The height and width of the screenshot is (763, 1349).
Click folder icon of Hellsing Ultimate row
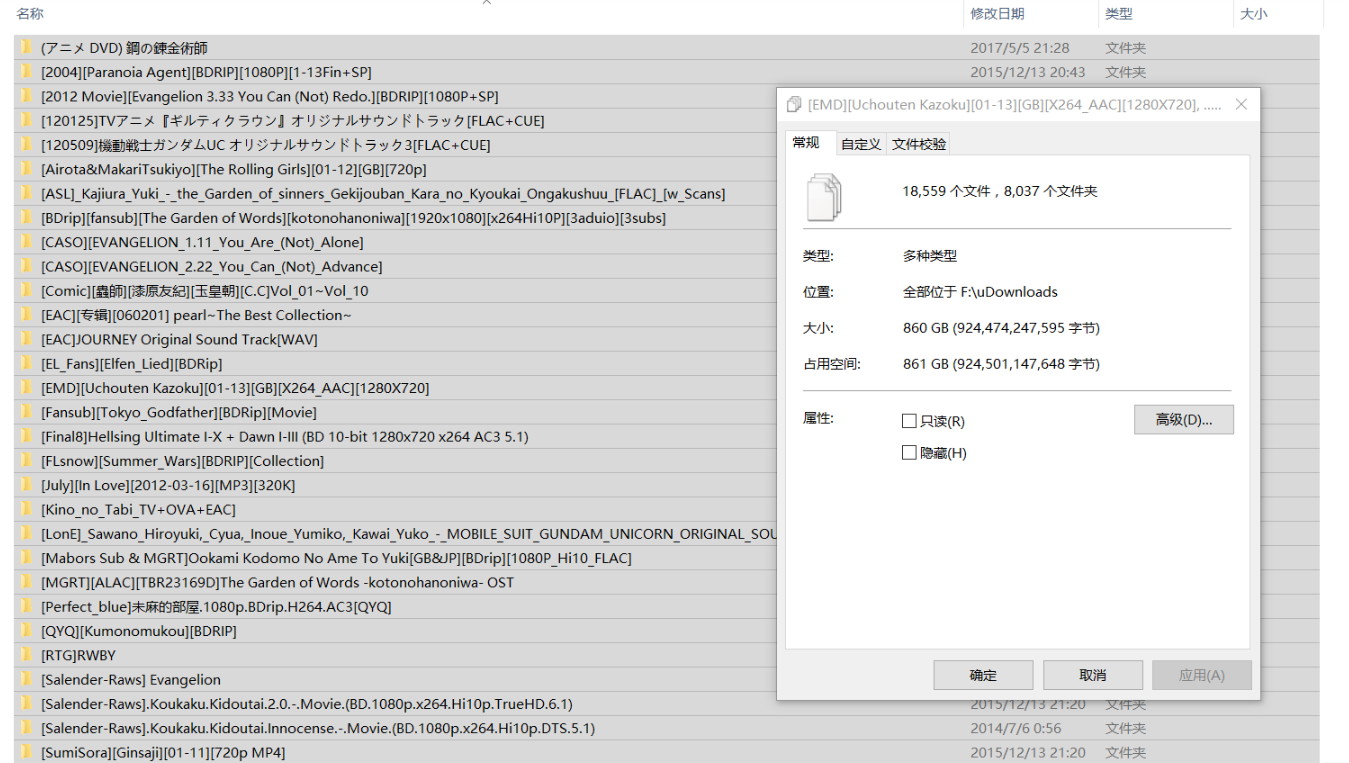coord(27,437)
